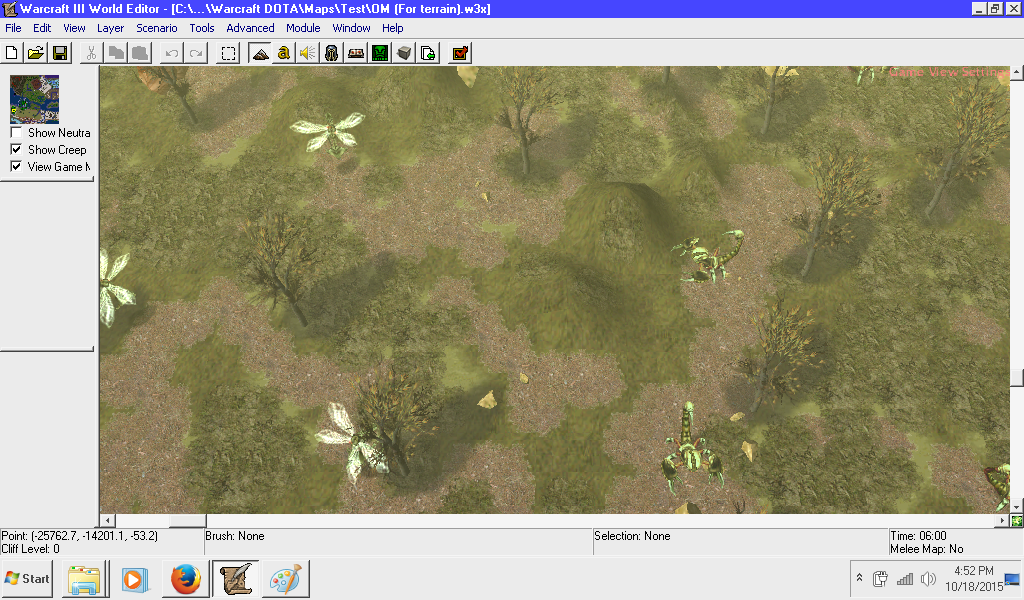Save map with floppy disk icon
The image size is (1024, 600).
(x=60, y=53)
